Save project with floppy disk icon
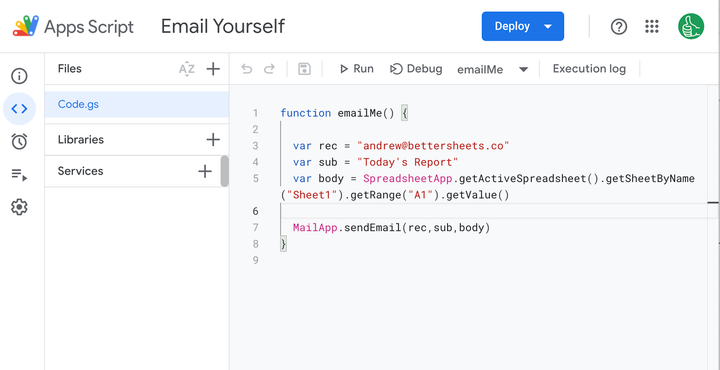The width and height of the screenshot is (720, 370). pyautogui.click(x=304, y=69)
